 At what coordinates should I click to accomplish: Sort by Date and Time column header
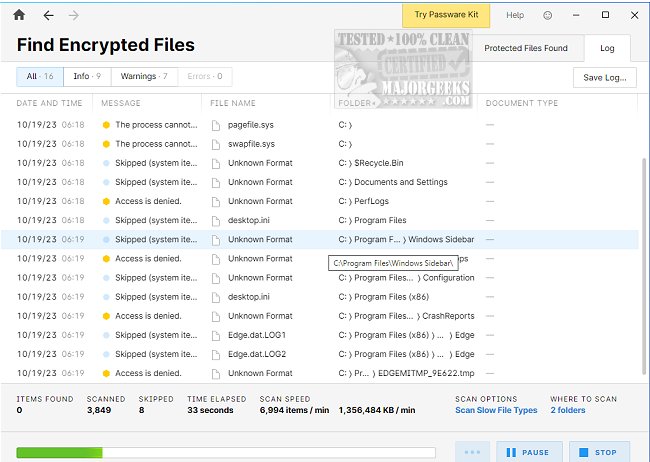click(x=49, y=103)
